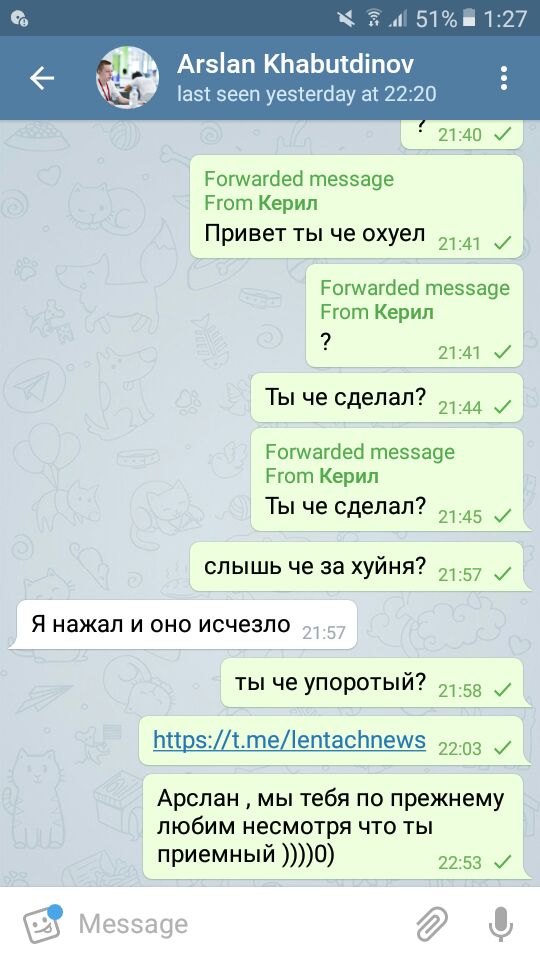The image size is (540, 960).
Task: Tap the forwarded 'Привет ты че охуел' message
Action: [357, 206]
